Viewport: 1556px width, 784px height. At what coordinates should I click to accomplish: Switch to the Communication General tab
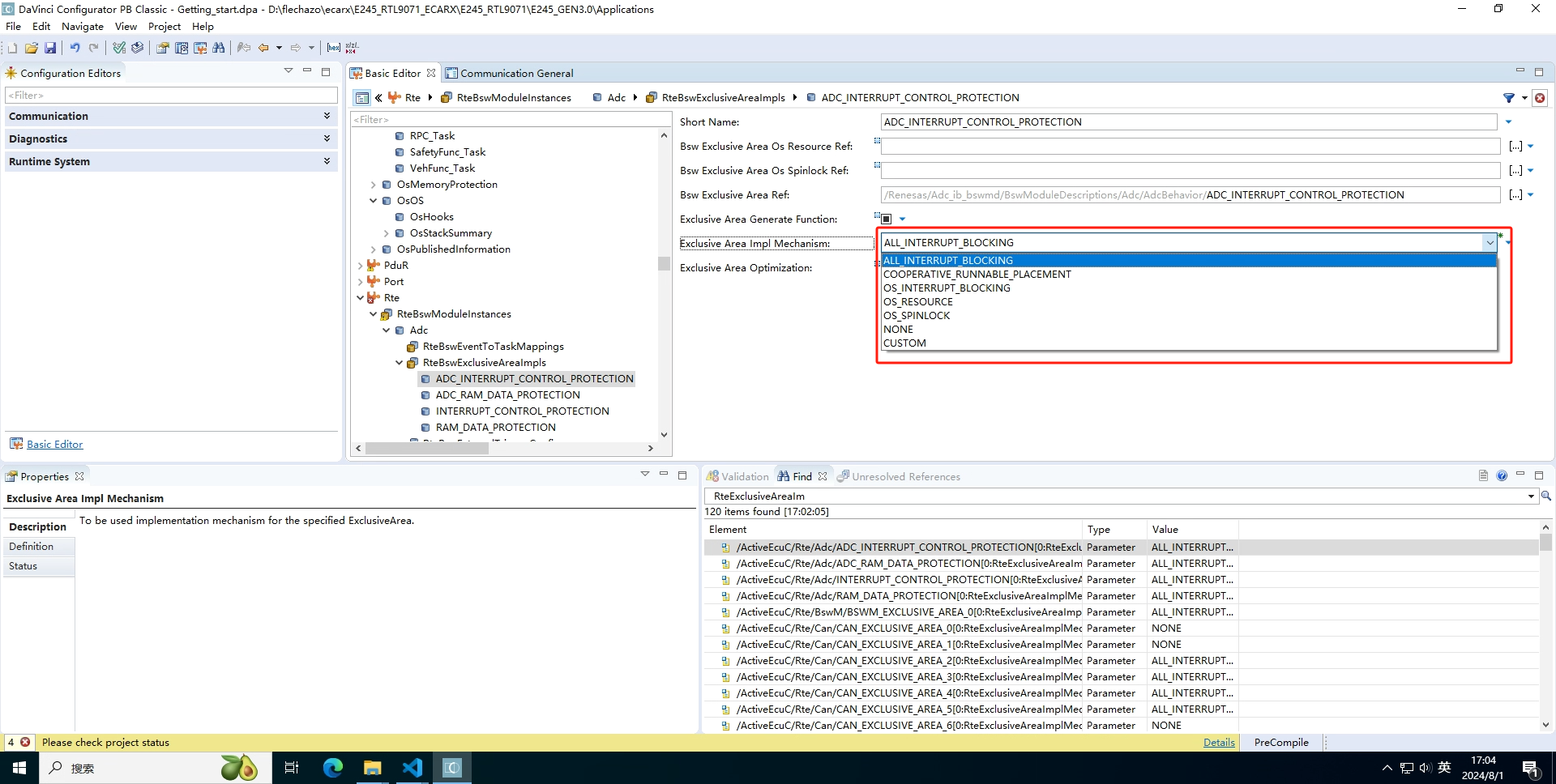515,74
